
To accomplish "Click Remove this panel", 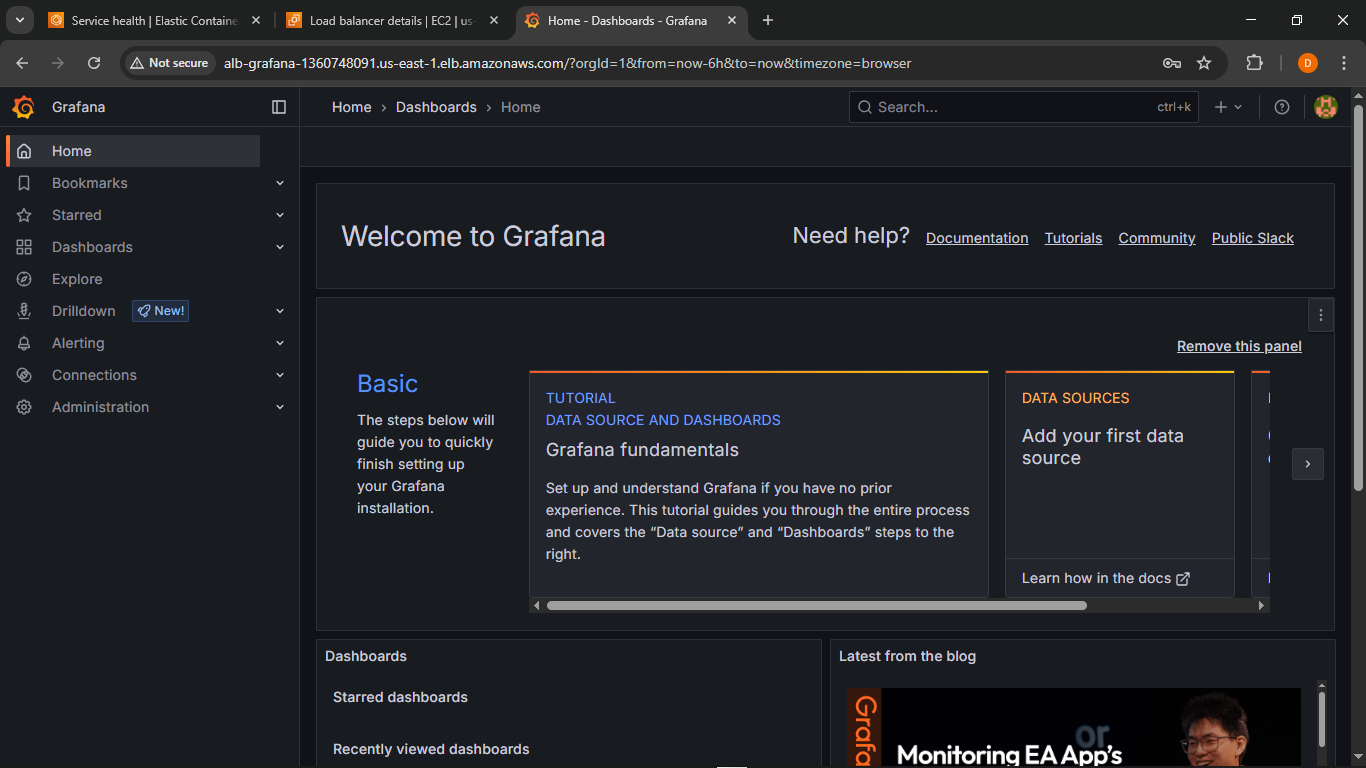I will click(x=1239, y=346).
